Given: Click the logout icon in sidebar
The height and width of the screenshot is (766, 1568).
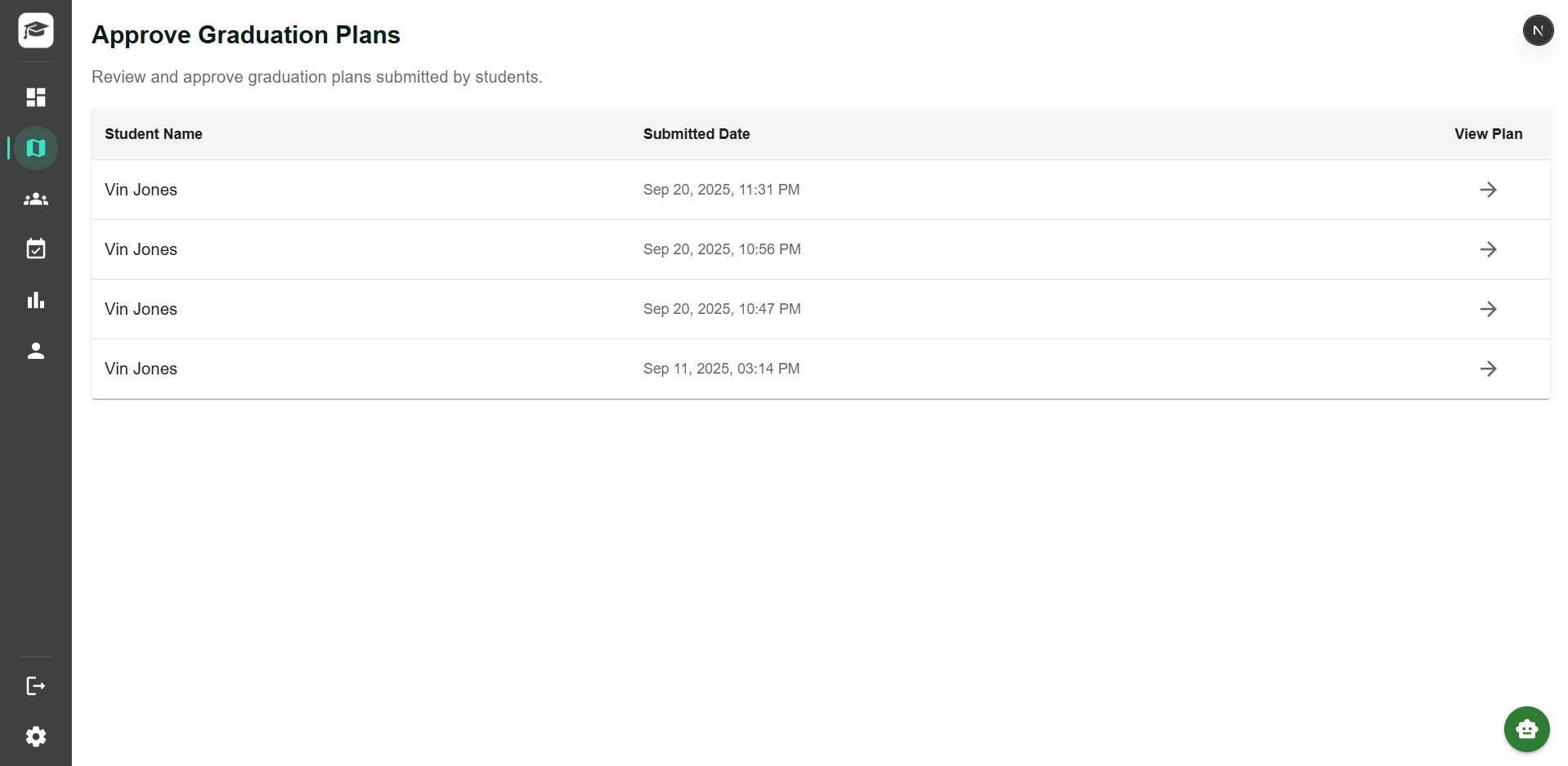Looking at the screenshot, I should click(x=36, y=686).
